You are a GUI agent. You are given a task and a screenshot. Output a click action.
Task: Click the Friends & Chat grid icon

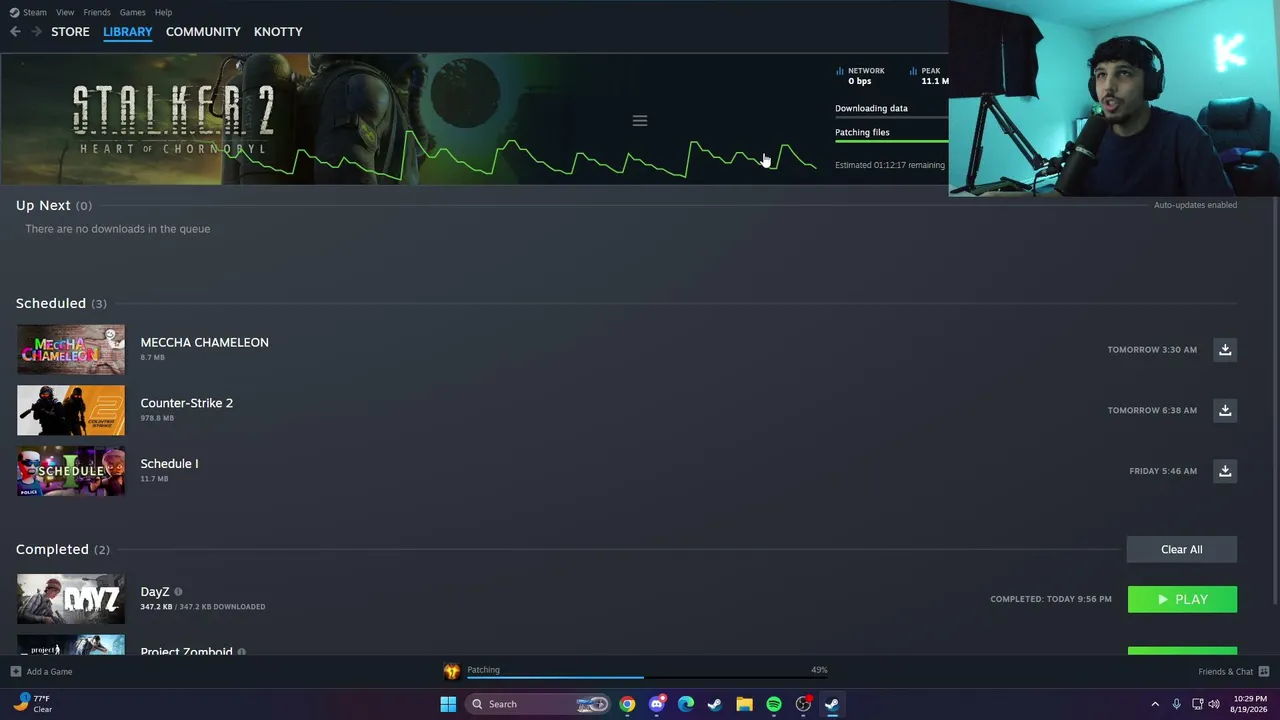tap(1264, 672)
